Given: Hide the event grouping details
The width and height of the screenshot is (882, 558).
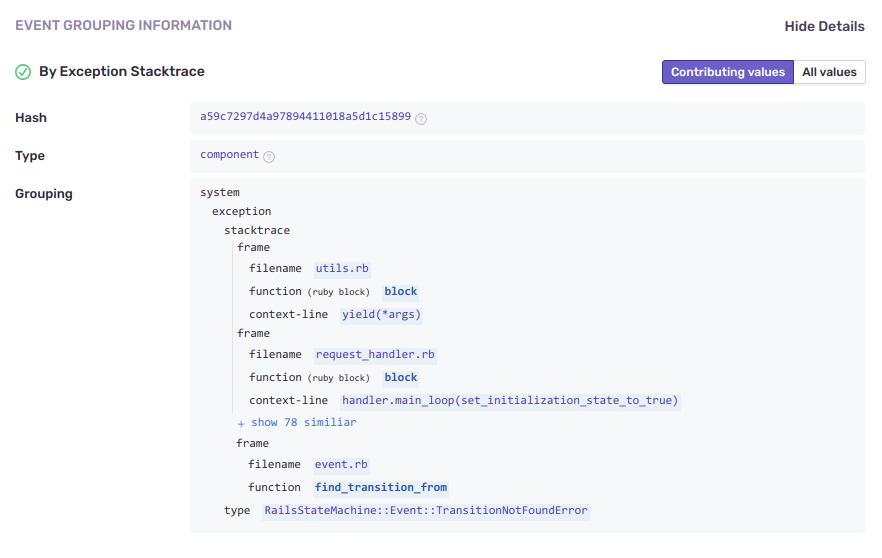Looking at the screenshot, I should click(824, 26).
